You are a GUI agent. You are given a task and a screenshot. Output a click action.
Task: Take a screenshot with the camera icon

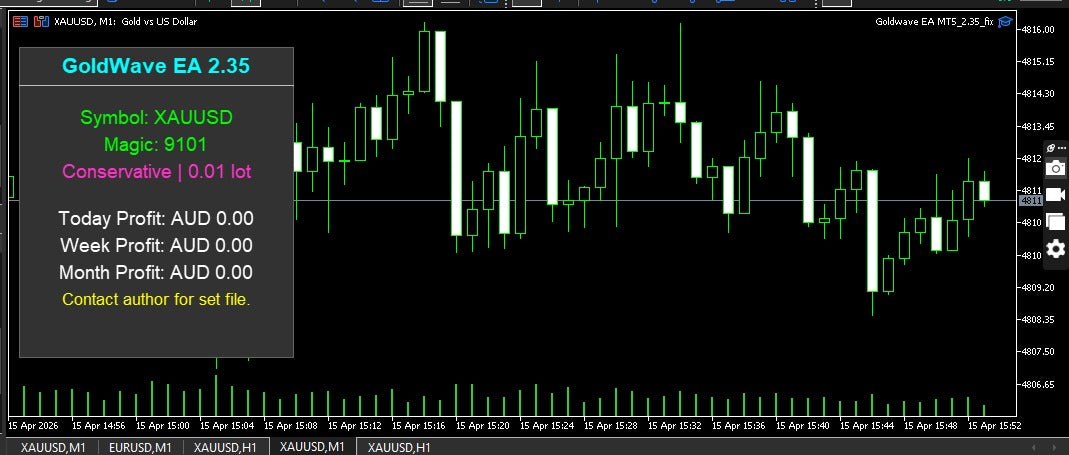tap(1055, 168)
